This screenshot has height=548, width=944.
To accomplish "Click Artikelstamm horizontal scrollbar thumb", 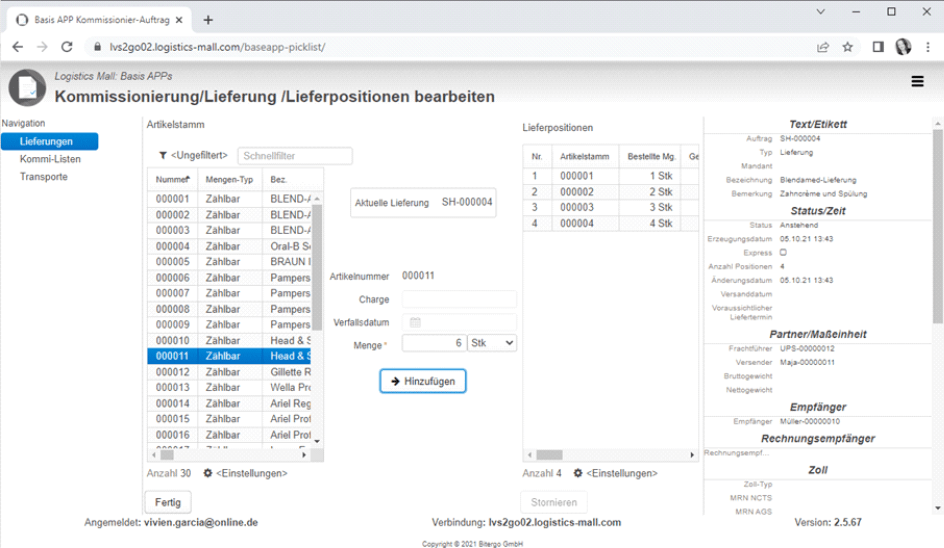I will [167, 455].
